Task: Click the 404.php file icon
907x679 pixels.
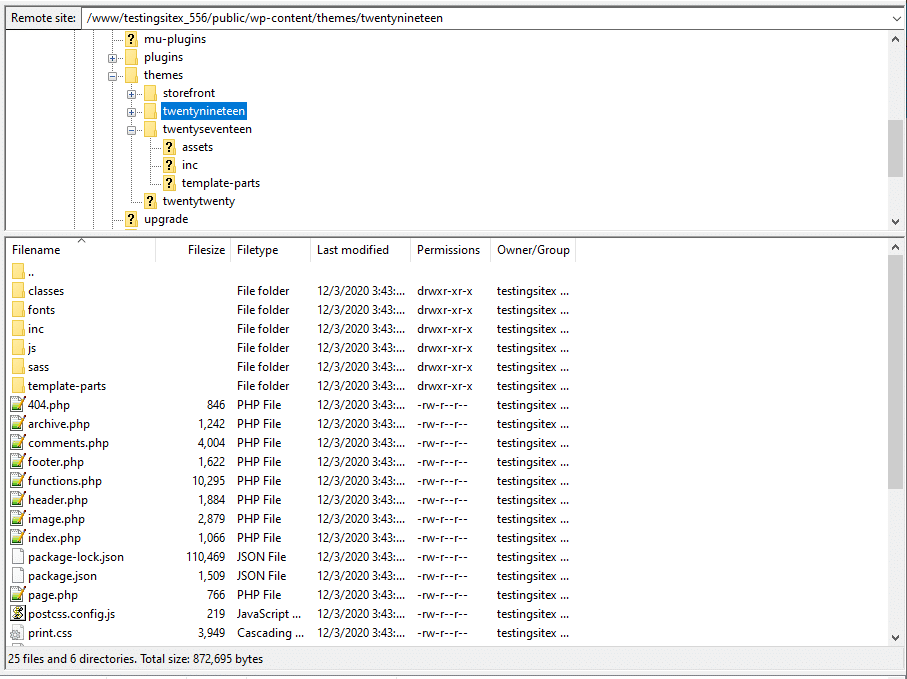Action: coord(18,404)
